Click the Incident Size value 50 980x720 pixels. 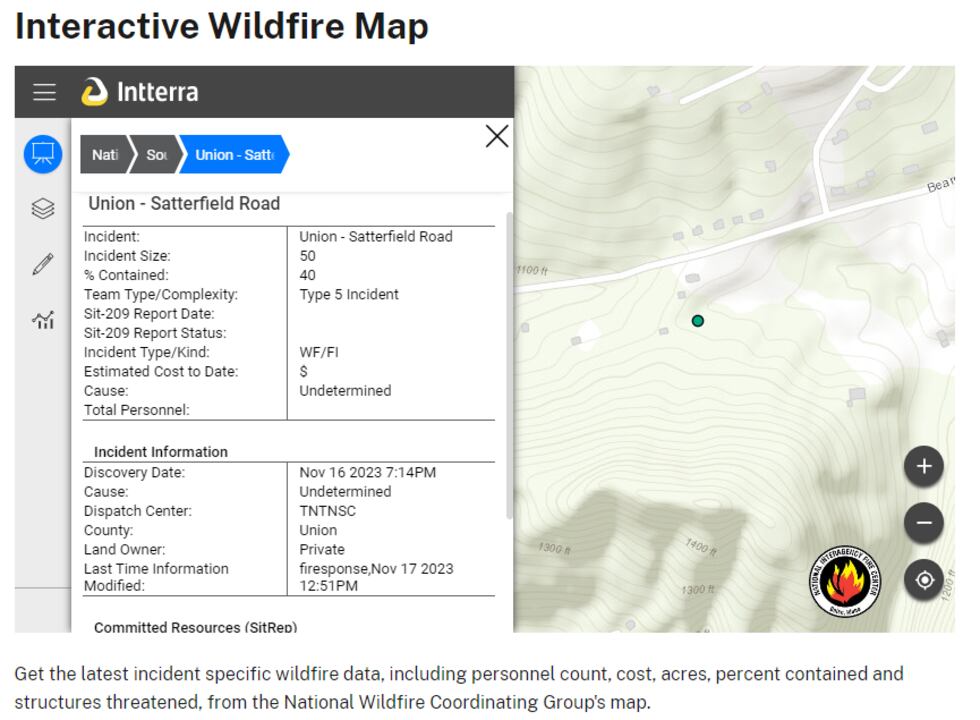coord(308,256)
